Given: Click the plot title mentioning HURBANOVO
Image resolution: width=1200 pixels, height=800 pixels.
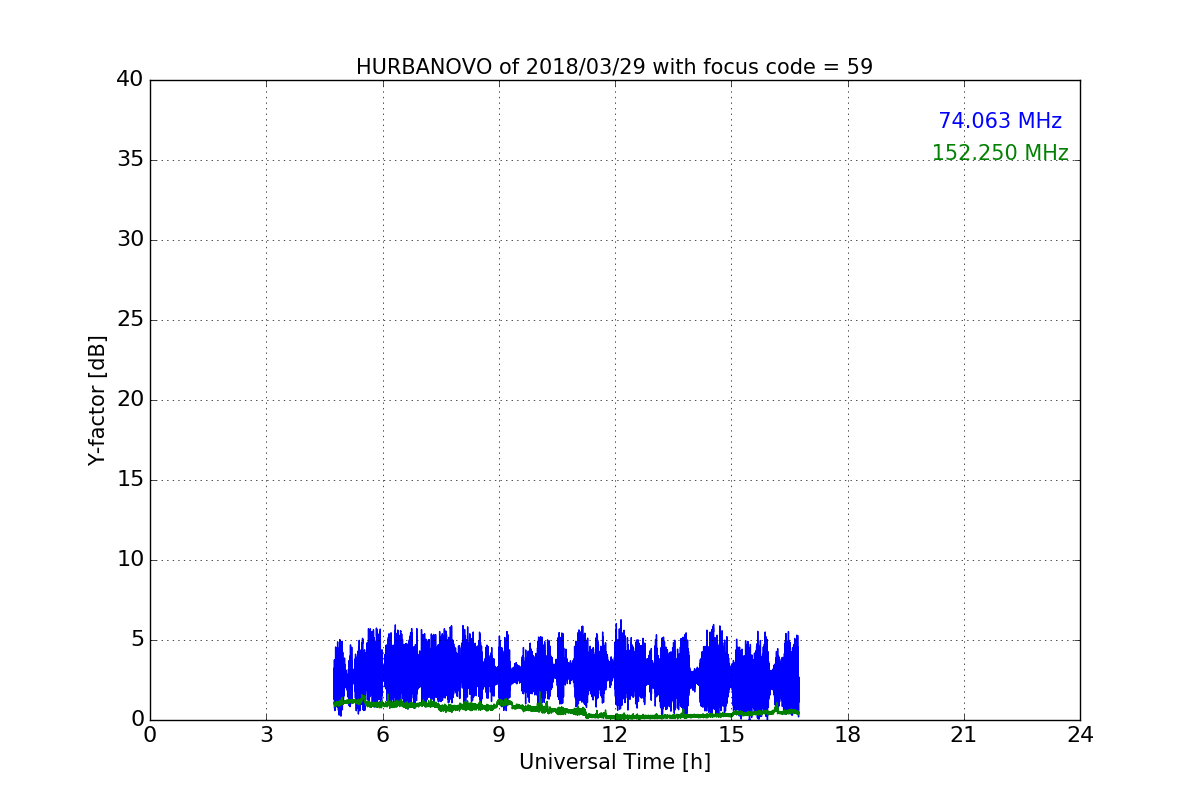Looking at the screenshot, I should [x=614, y=67].
